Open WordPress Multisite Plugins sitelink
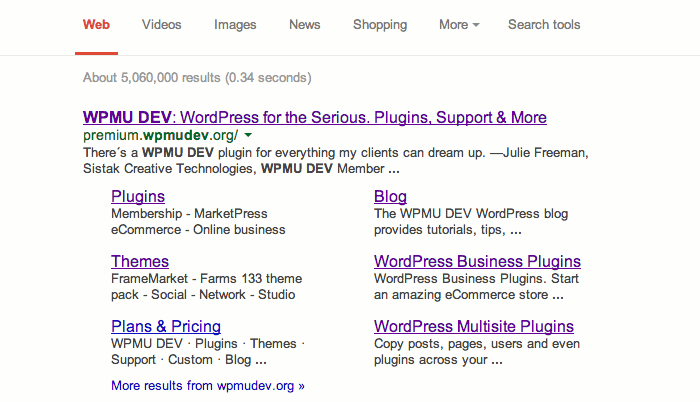 coord(474,327)
